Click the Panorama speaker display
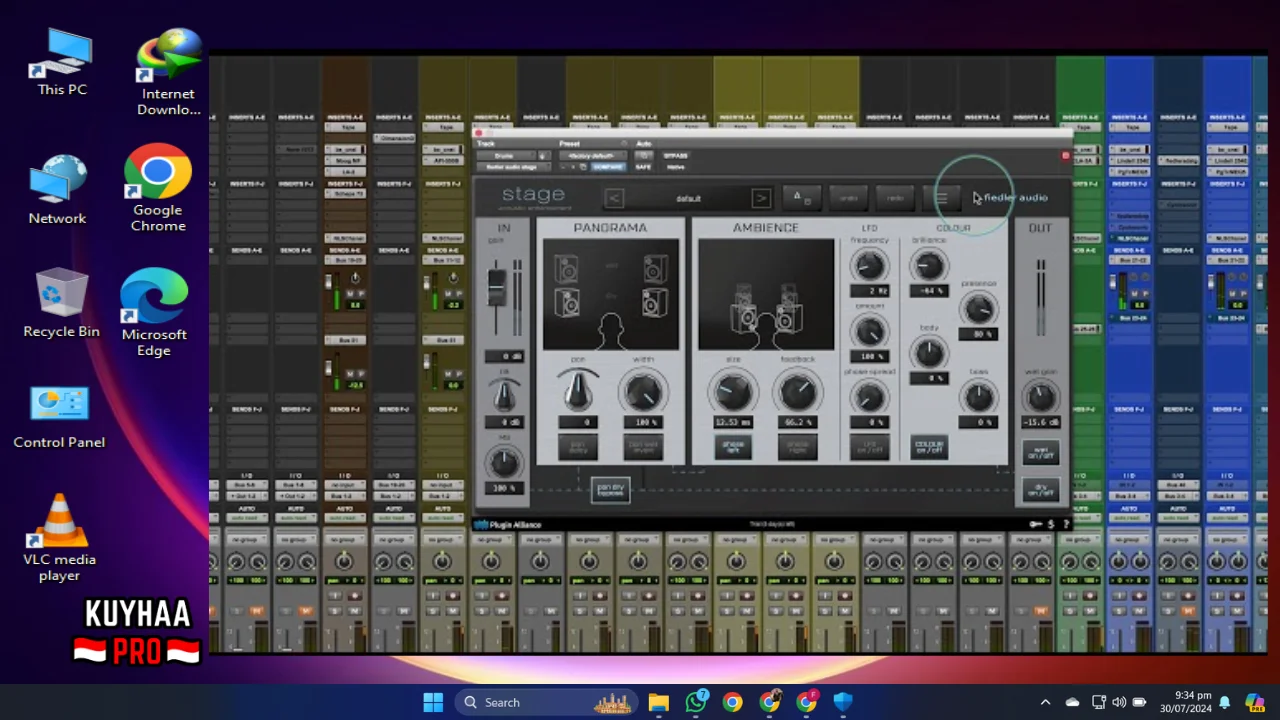 coord(611,295)
